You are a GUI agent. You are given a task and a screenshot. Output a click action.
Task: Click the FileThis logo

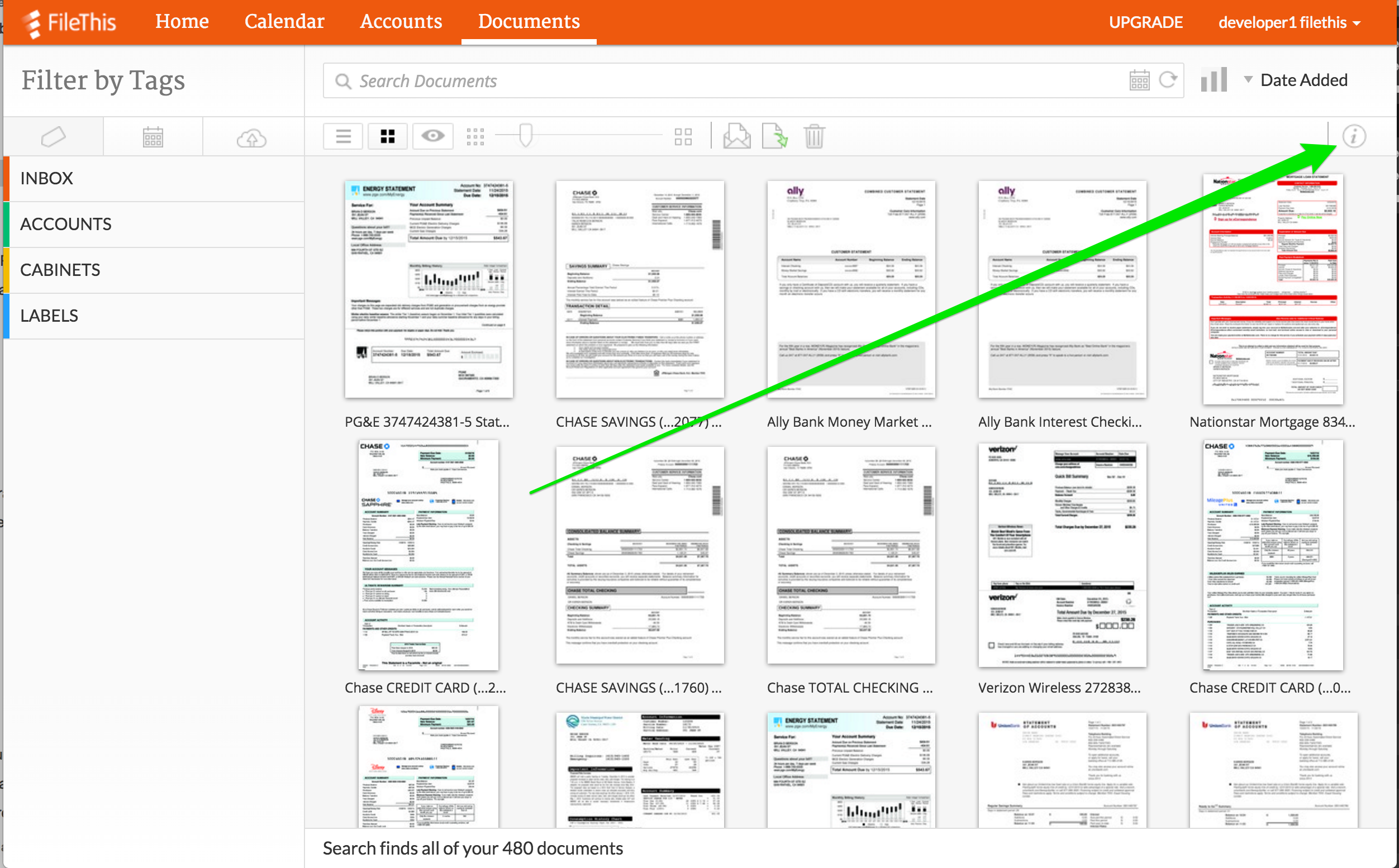[x=69, y=23]
